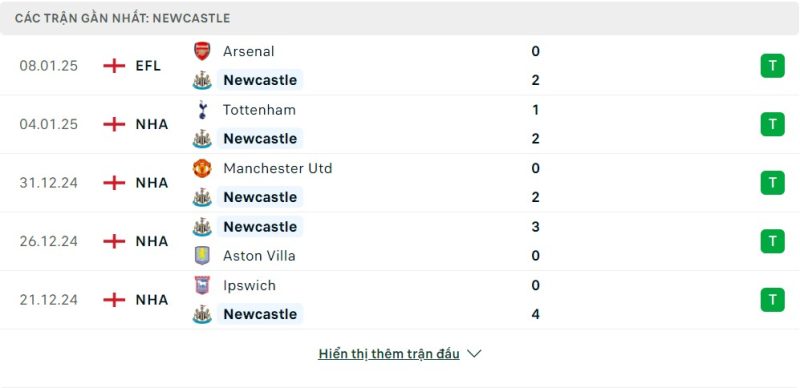Select the Arsenal team name

point(248,51)
